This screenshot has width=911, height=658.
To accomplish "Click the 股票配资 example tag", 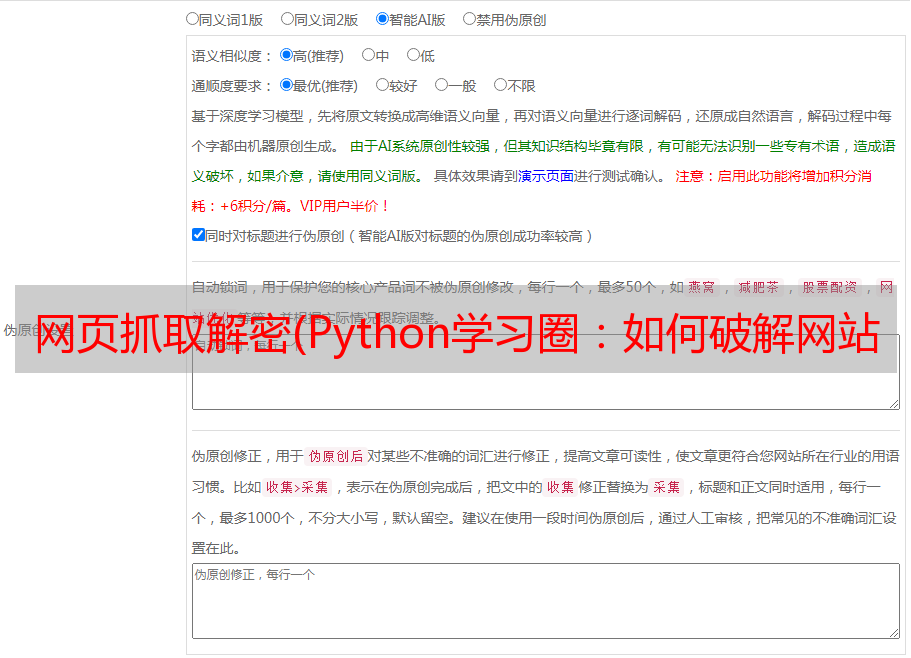I will point(830,287).
